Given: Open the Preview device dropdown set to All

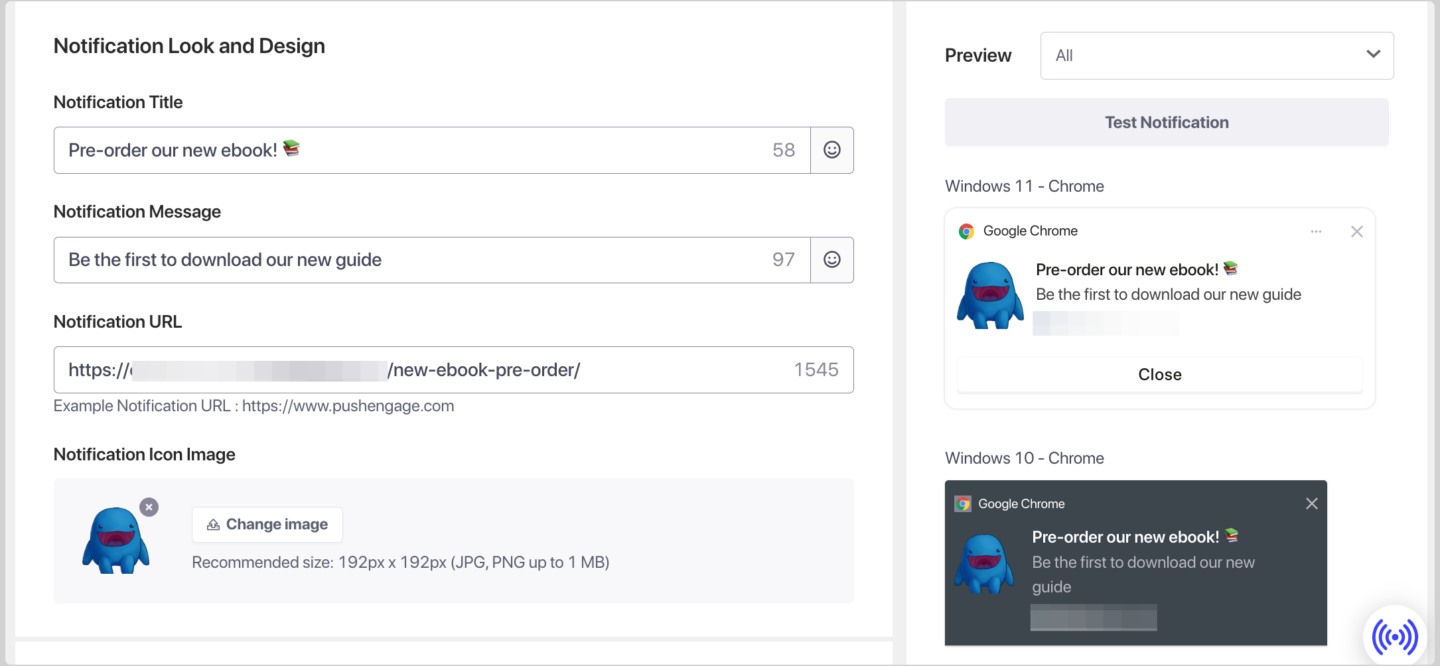Looking at the screenshot, I should pos(1216,55).
